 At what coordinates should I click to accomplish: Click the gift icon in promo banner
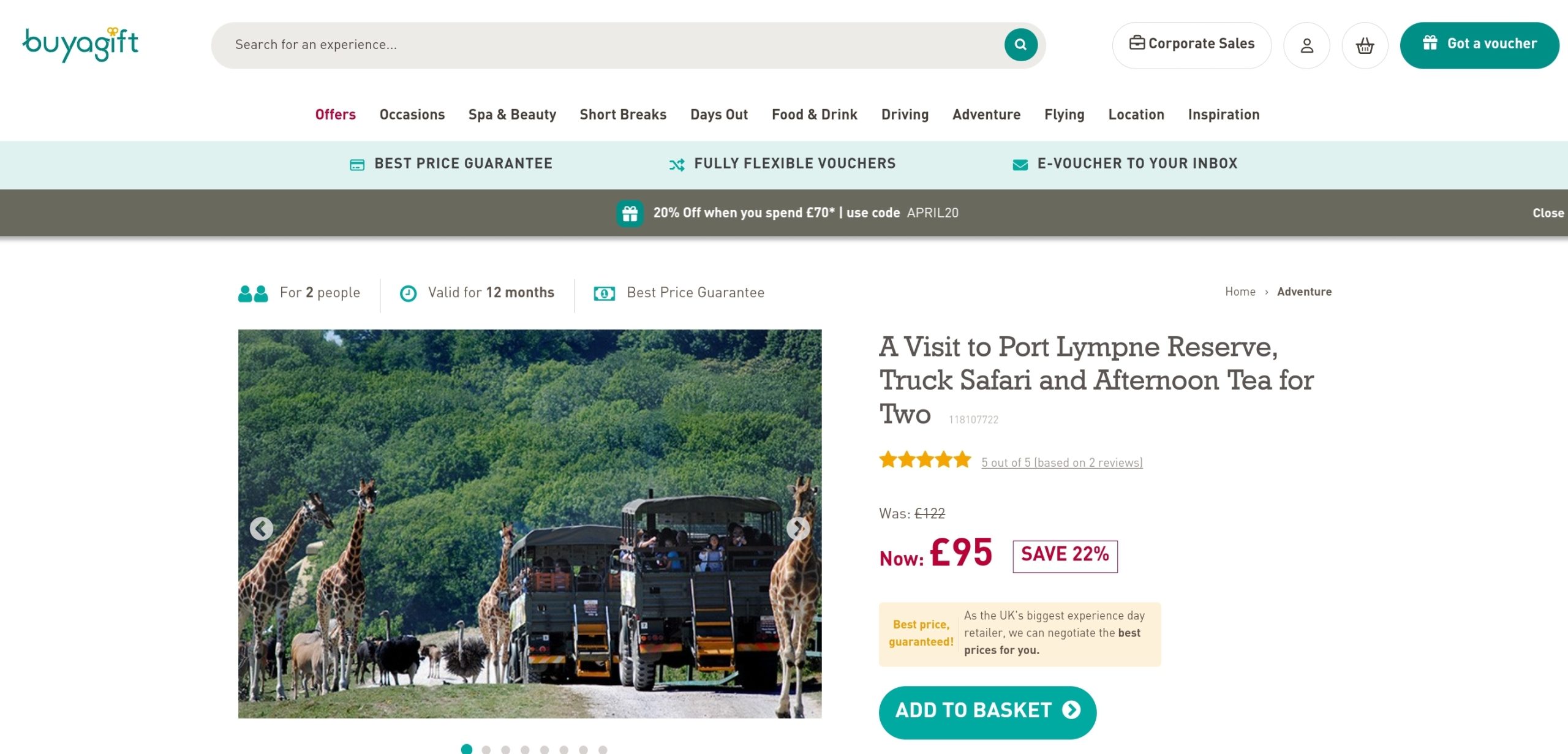tap(630, 213)
